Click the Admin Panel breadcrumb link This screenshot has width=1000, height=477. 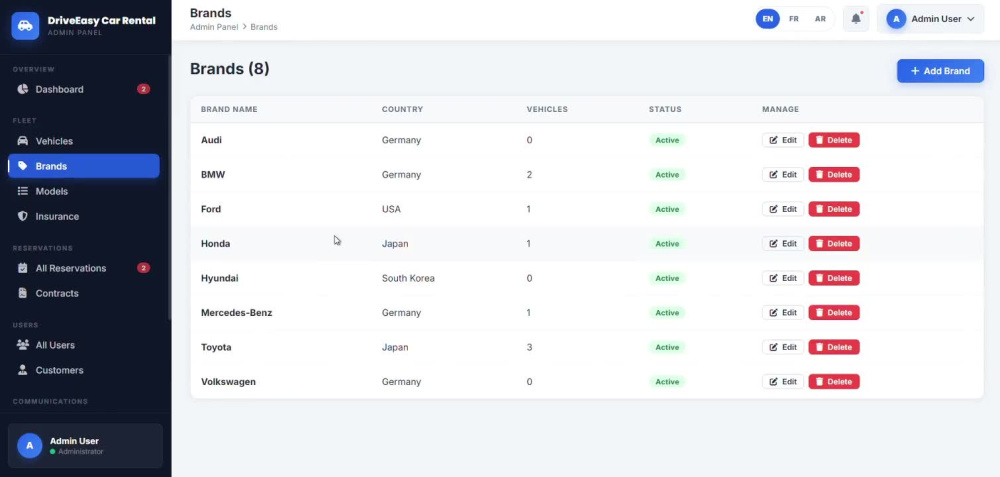(x=214, y=27)
